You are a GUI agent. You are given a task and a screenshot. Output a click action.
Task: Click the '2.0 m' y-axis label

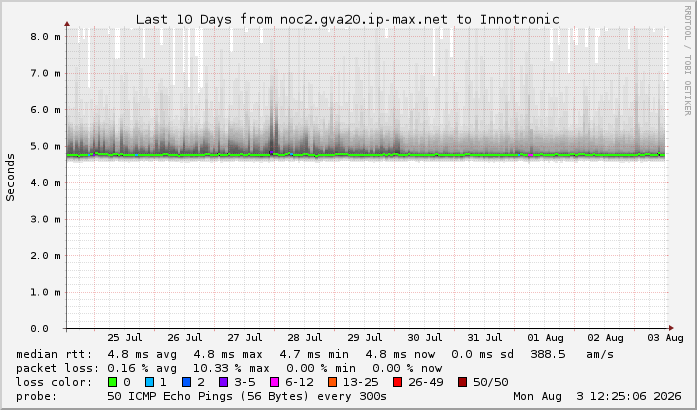tap(45, 256)
